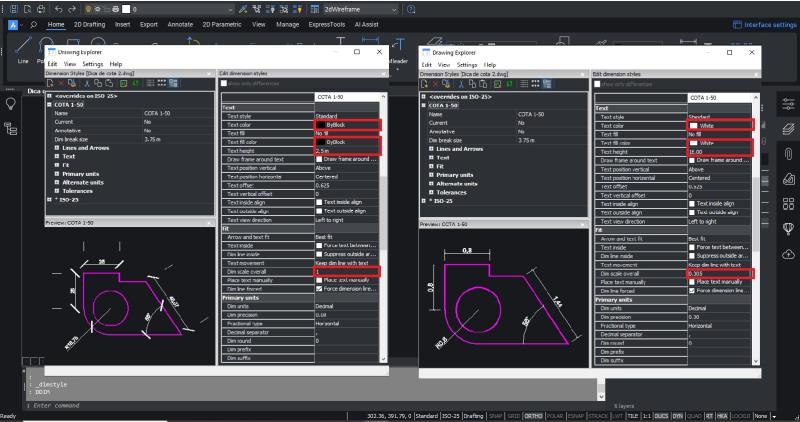Open the structure tree icon on left sidebar
Viewport: 800px width, 422px height.
click(x=10, y=128)
